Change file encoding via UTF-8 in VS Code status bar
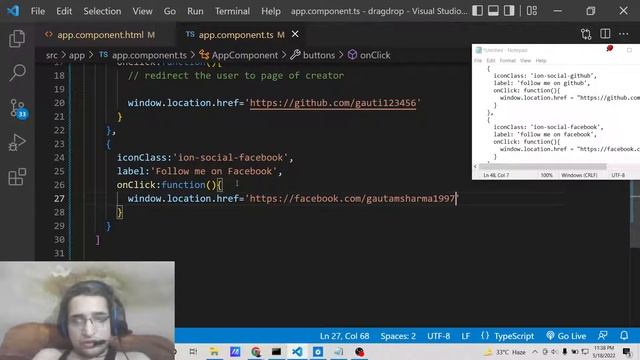 438,336
